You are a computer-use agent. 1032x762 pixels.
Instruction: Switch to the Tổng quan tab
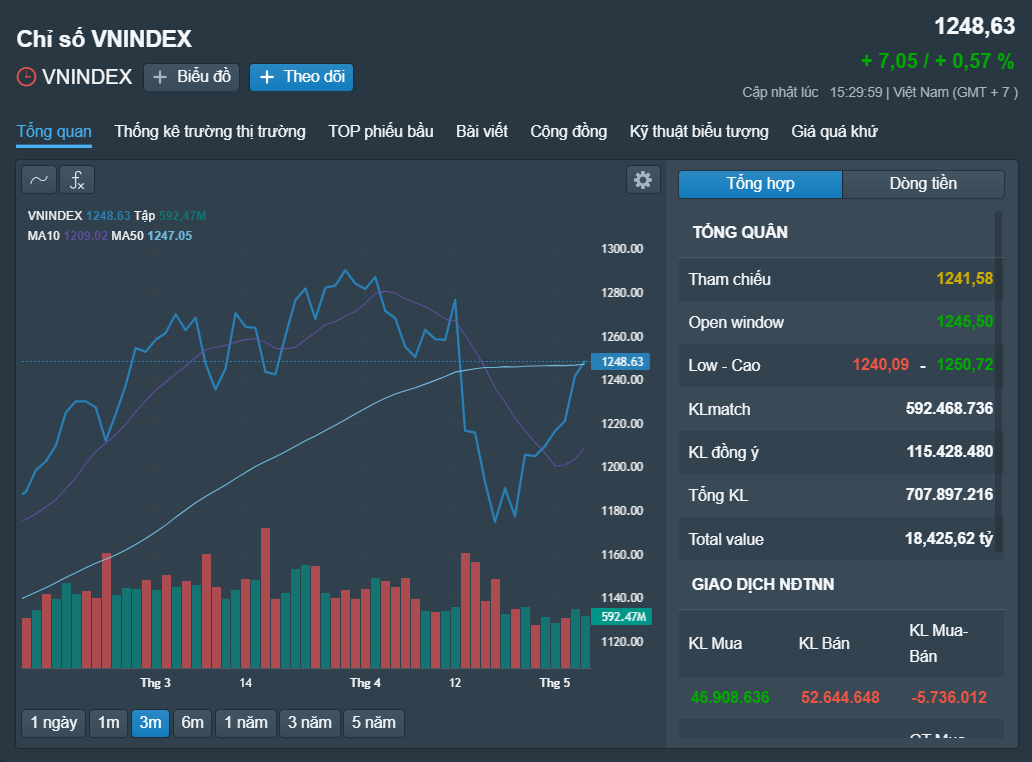pyautogui.click(x=54, y=132)
